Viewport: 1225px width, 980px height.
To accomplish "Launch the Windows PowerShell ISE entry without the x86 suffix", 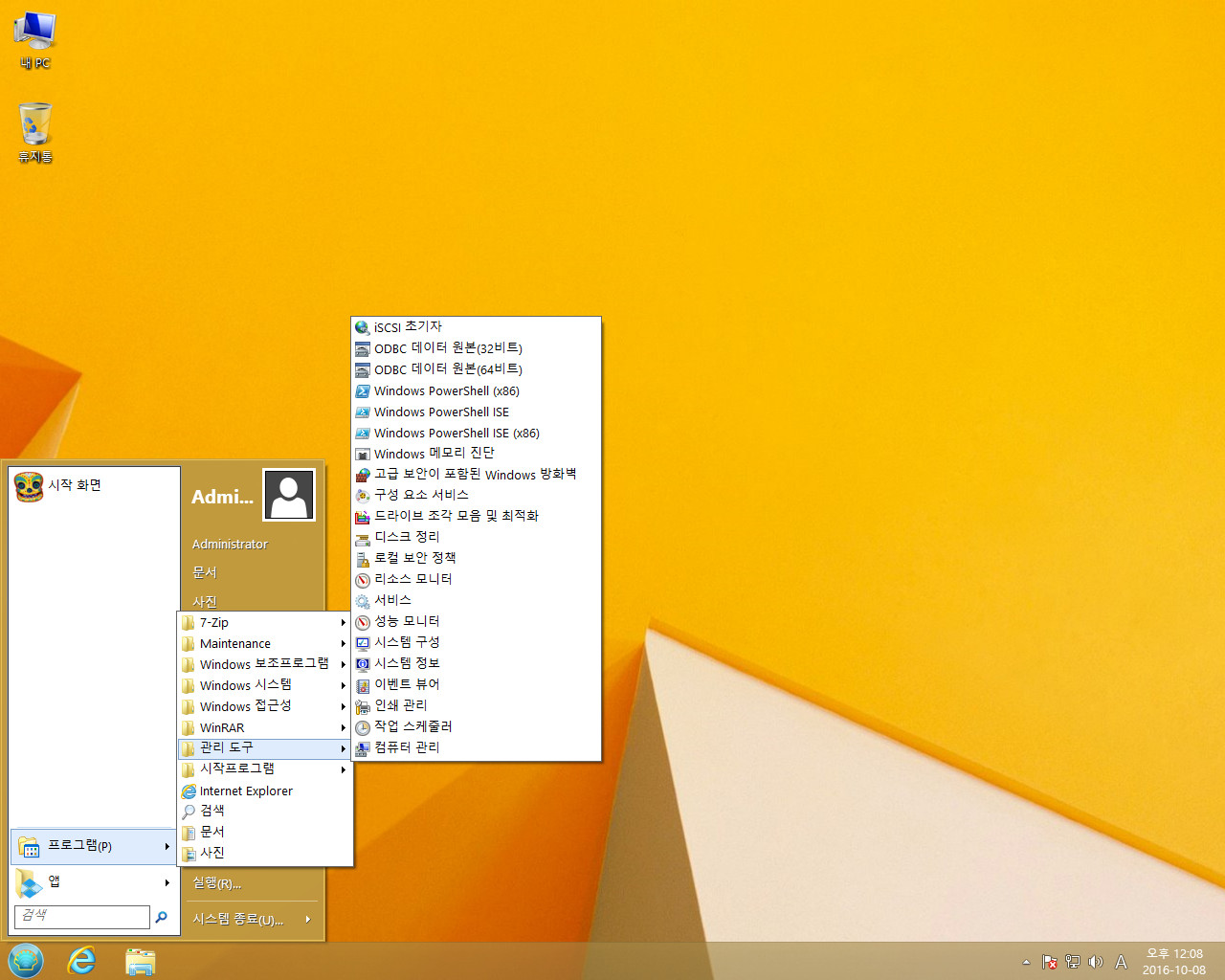I will click(x=476, y=412).
